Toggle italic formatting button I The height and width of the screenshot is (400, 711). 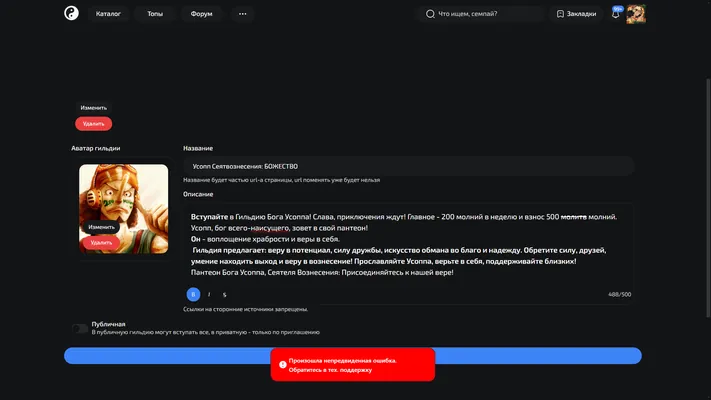tap(209, 294)
